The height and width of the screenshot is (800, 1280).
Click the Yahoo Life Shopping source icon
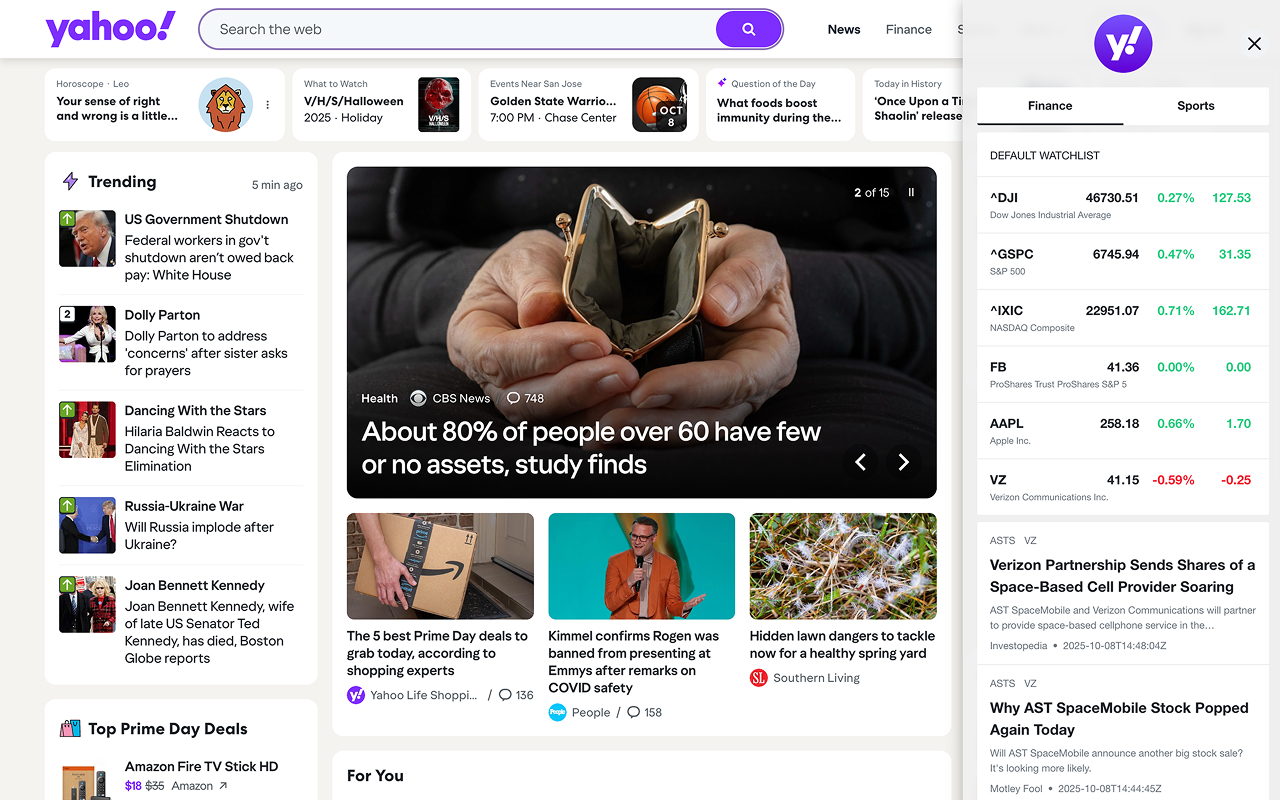pyautogui.click(x=356, y=695)
